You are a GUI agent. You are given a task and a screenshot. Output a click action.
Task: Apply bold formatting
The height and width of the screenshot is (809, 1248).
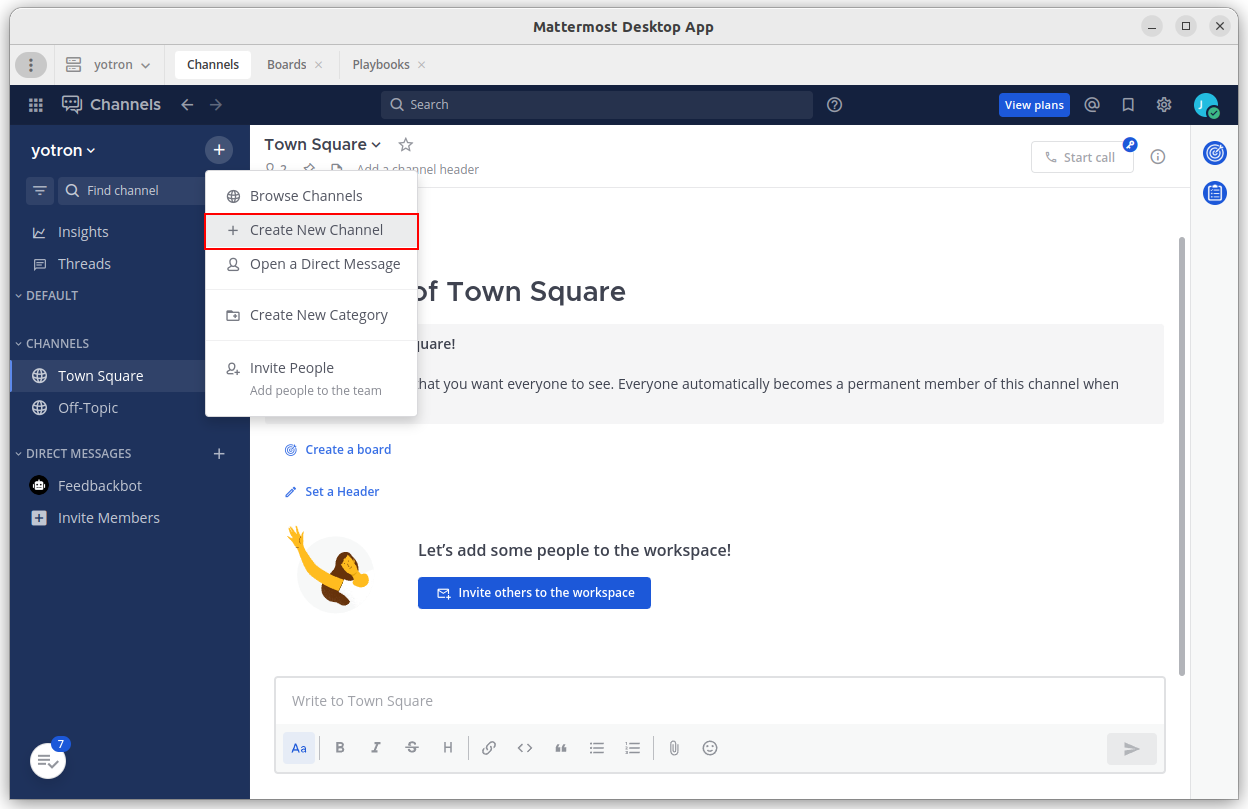[x=340, y=748]
